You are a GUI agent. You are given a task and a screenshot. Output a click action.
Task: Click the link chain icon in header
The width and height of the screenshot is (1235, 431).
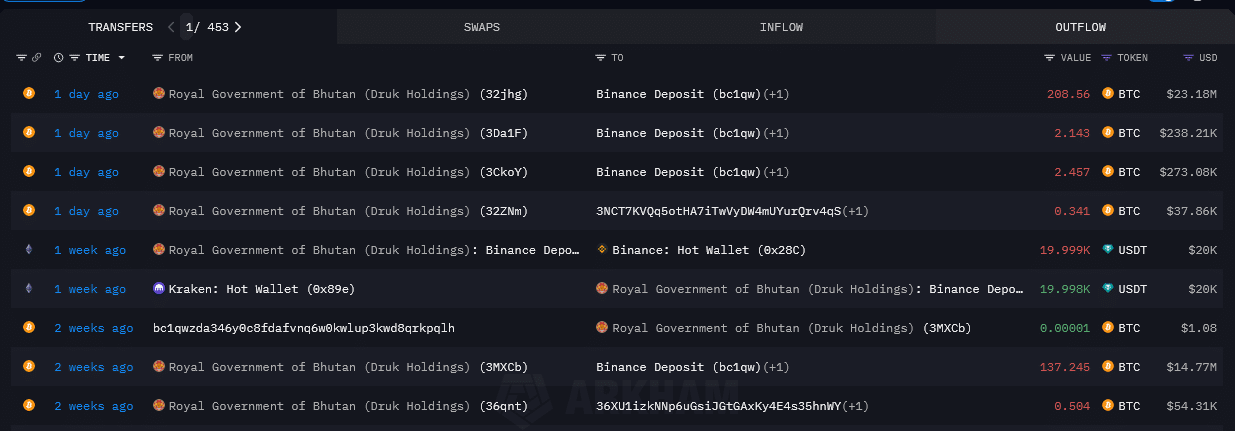[37, 58]
